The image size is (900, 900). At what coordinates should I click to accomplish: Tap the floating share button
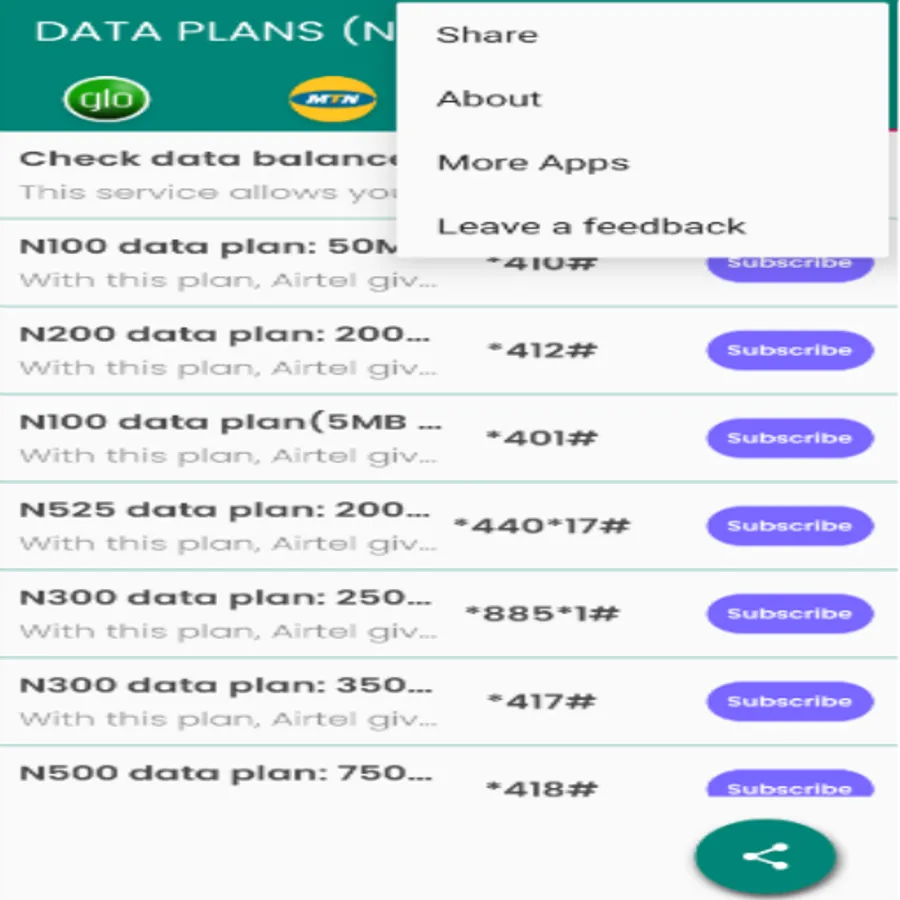766,856
